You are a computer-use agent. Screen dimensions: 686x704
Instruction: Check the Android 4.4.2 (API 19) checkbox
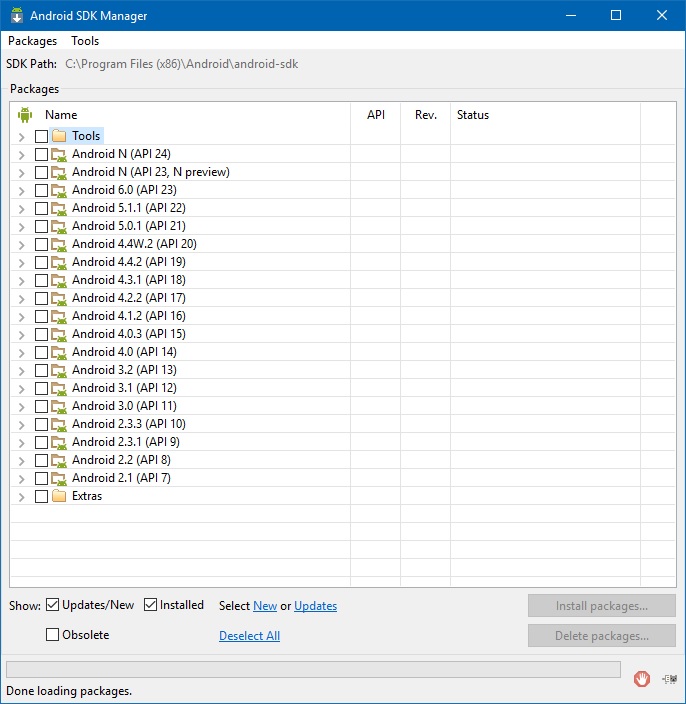41,262
